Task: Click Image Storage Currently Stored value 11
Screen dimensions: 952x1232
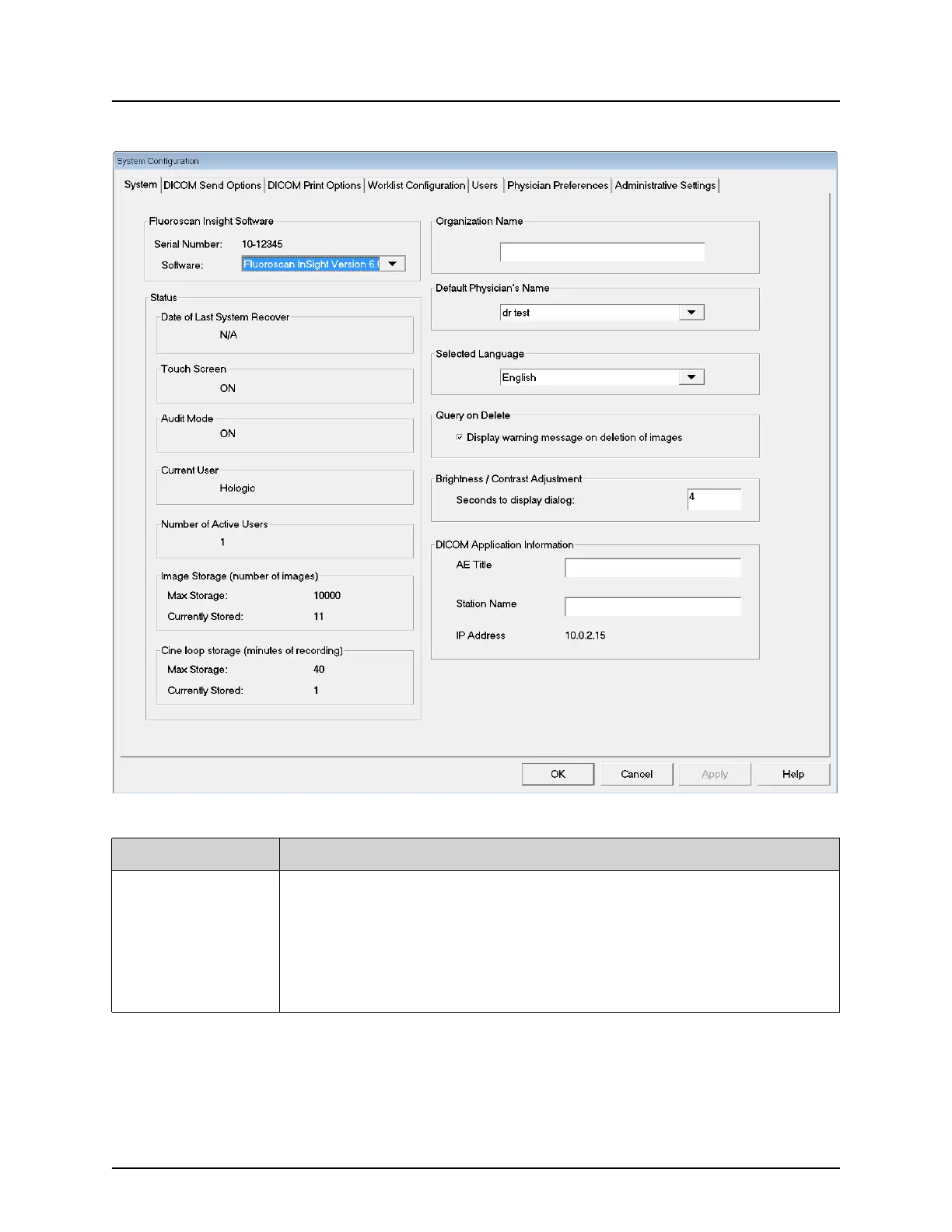Action: pos(318,616)
